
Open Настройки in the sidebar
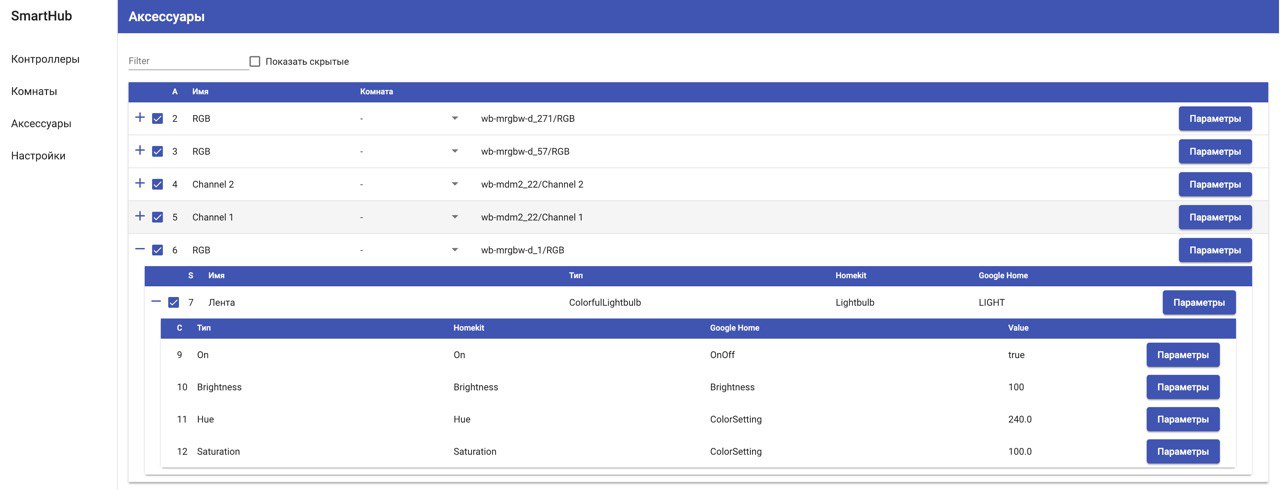pyautogui.click(x=38, y=156)
